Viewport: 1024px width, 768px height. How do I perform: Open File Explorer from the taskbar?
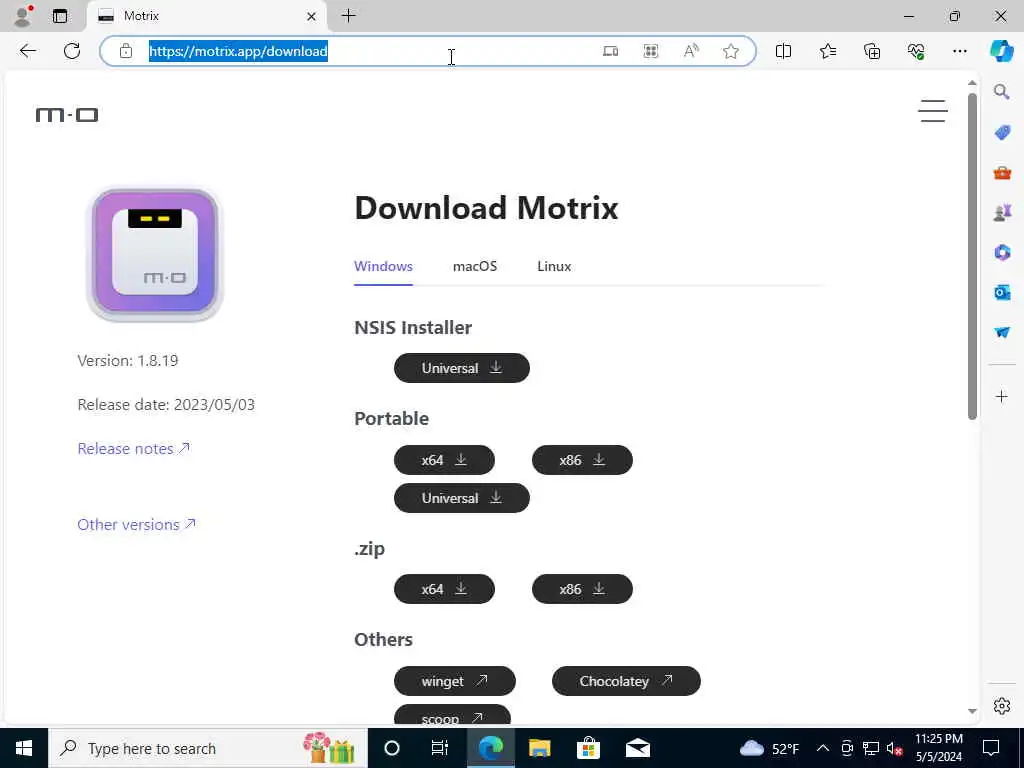[539, 748]
